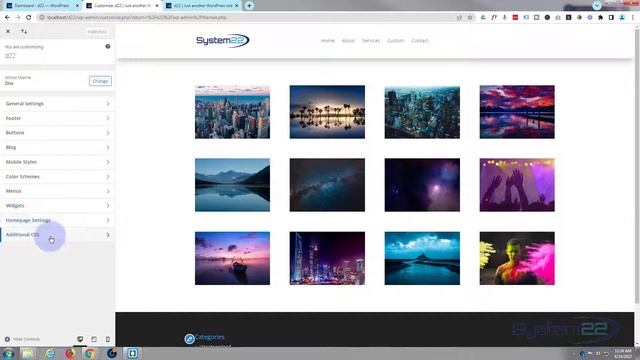
Task: Launch Firefox from taskbar
Action: point(71,353)
